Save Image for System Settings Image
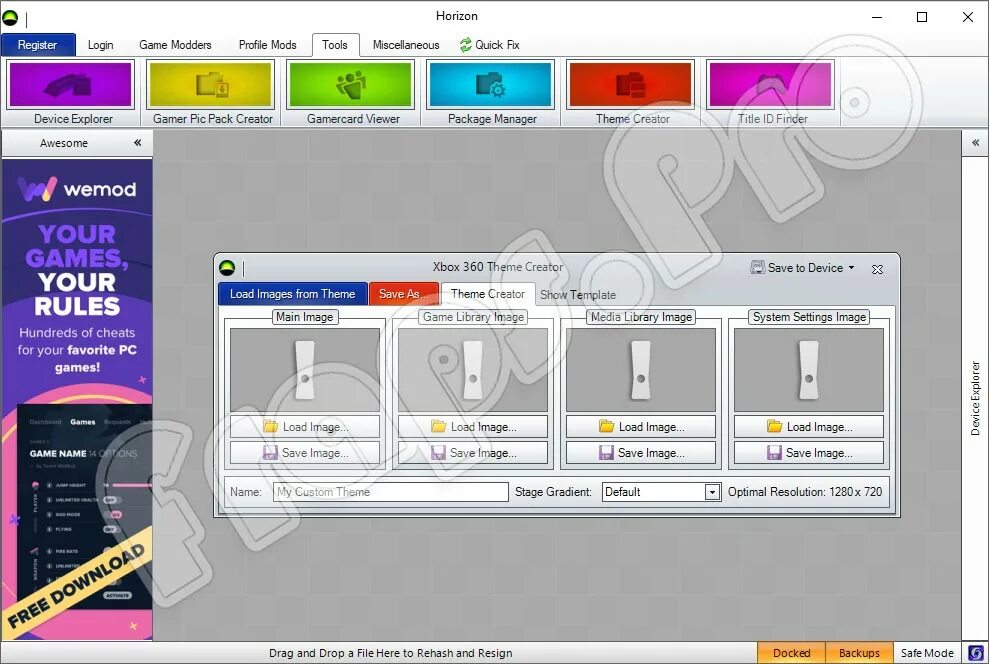This screenshot has height=664, width=989. coord(809,453)
